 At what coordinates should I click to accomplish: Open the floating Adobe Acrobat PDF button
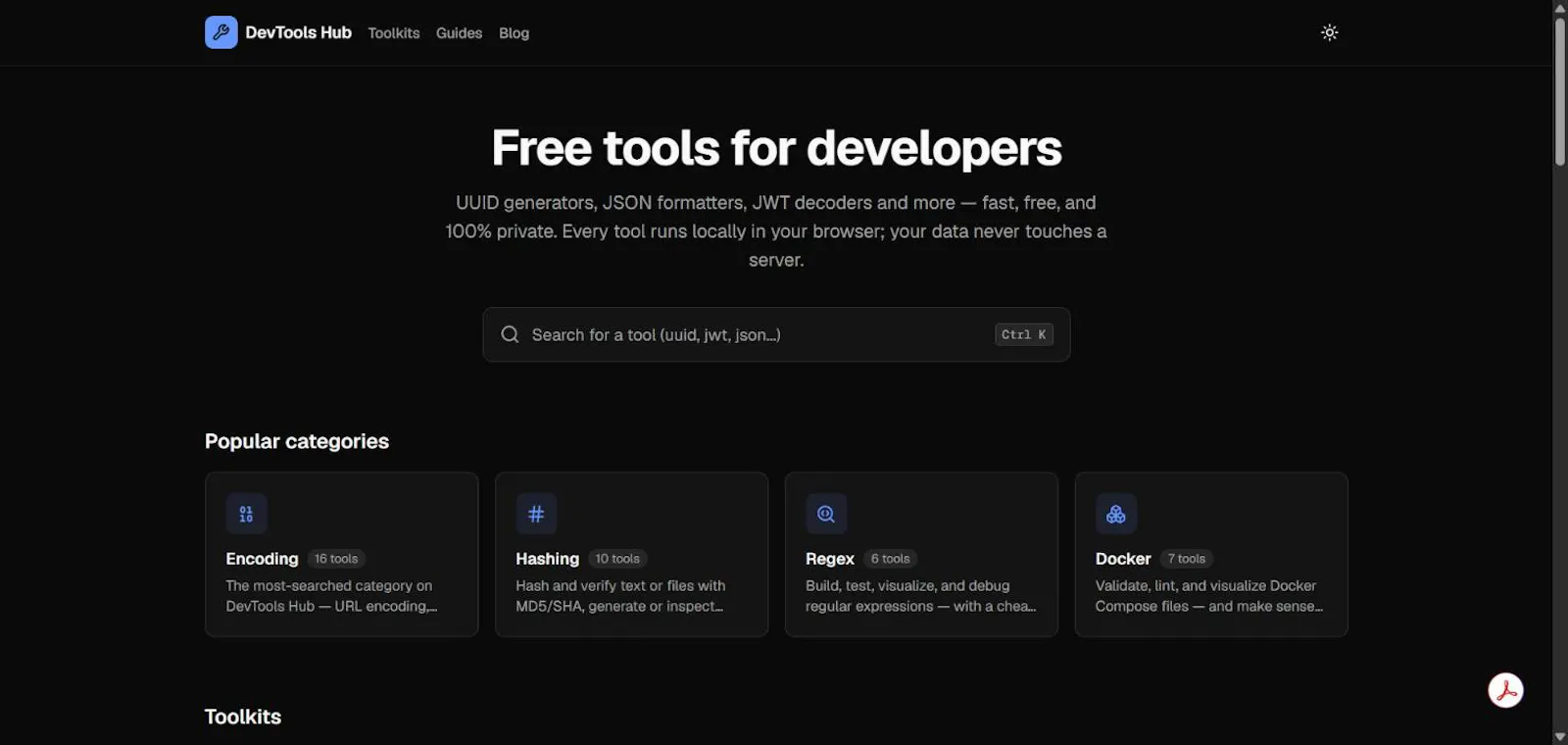coord(1505,690)
